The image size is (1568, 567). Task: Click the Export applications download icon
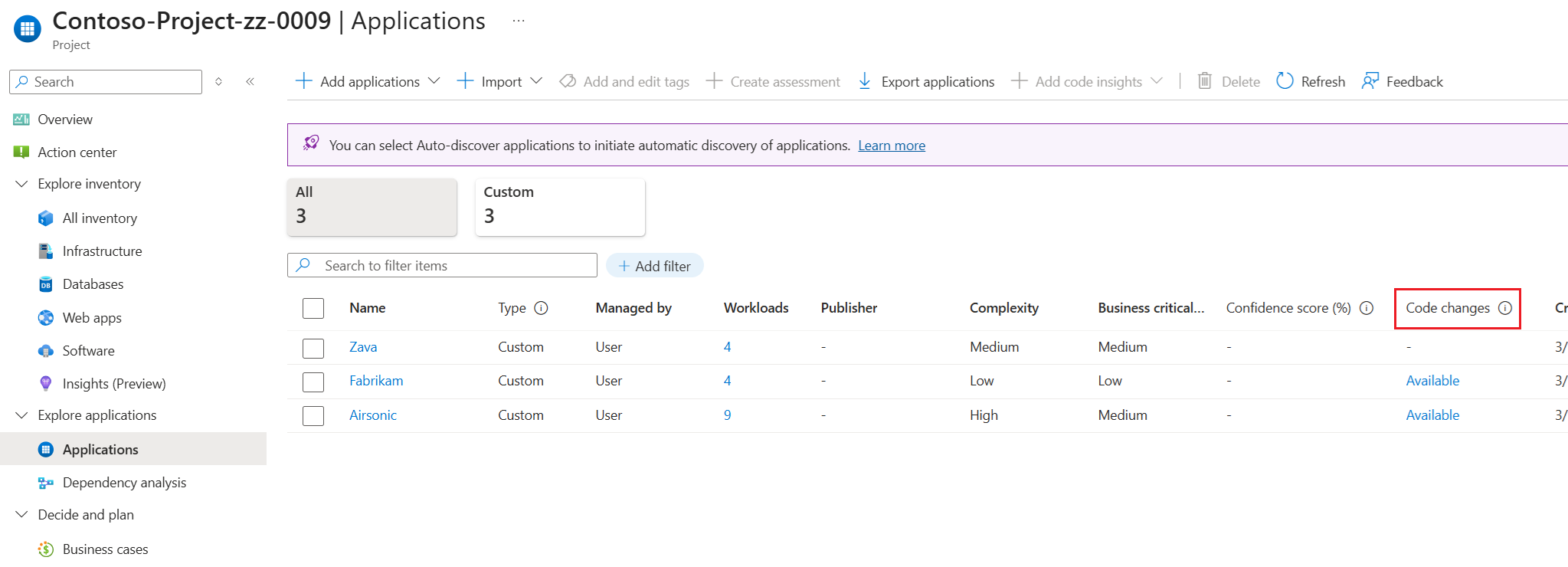click(865, 81)
